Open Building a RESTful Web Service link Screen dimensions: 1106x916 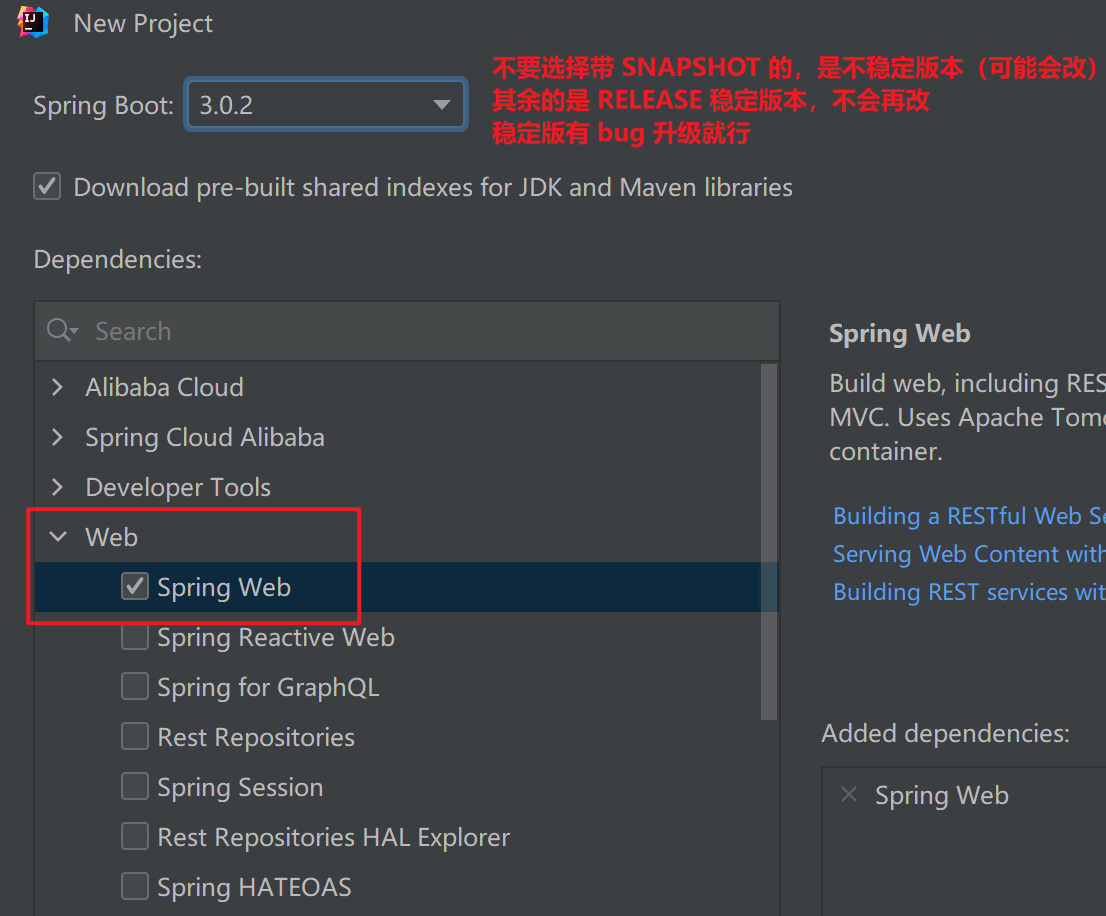point(969,515)
